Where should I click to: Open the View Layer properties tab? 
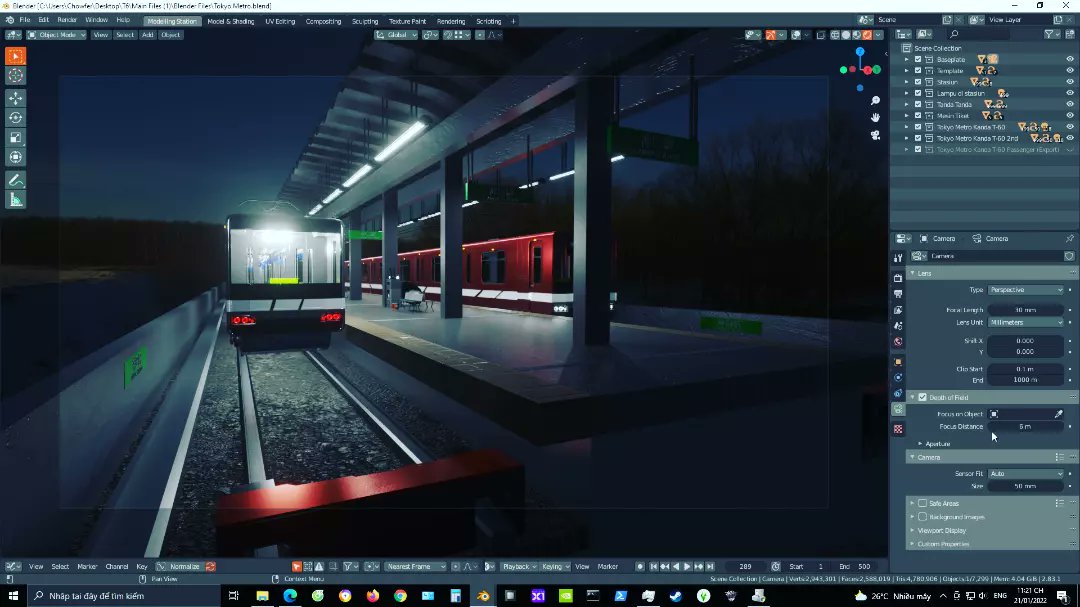click(x=898, y=310)
